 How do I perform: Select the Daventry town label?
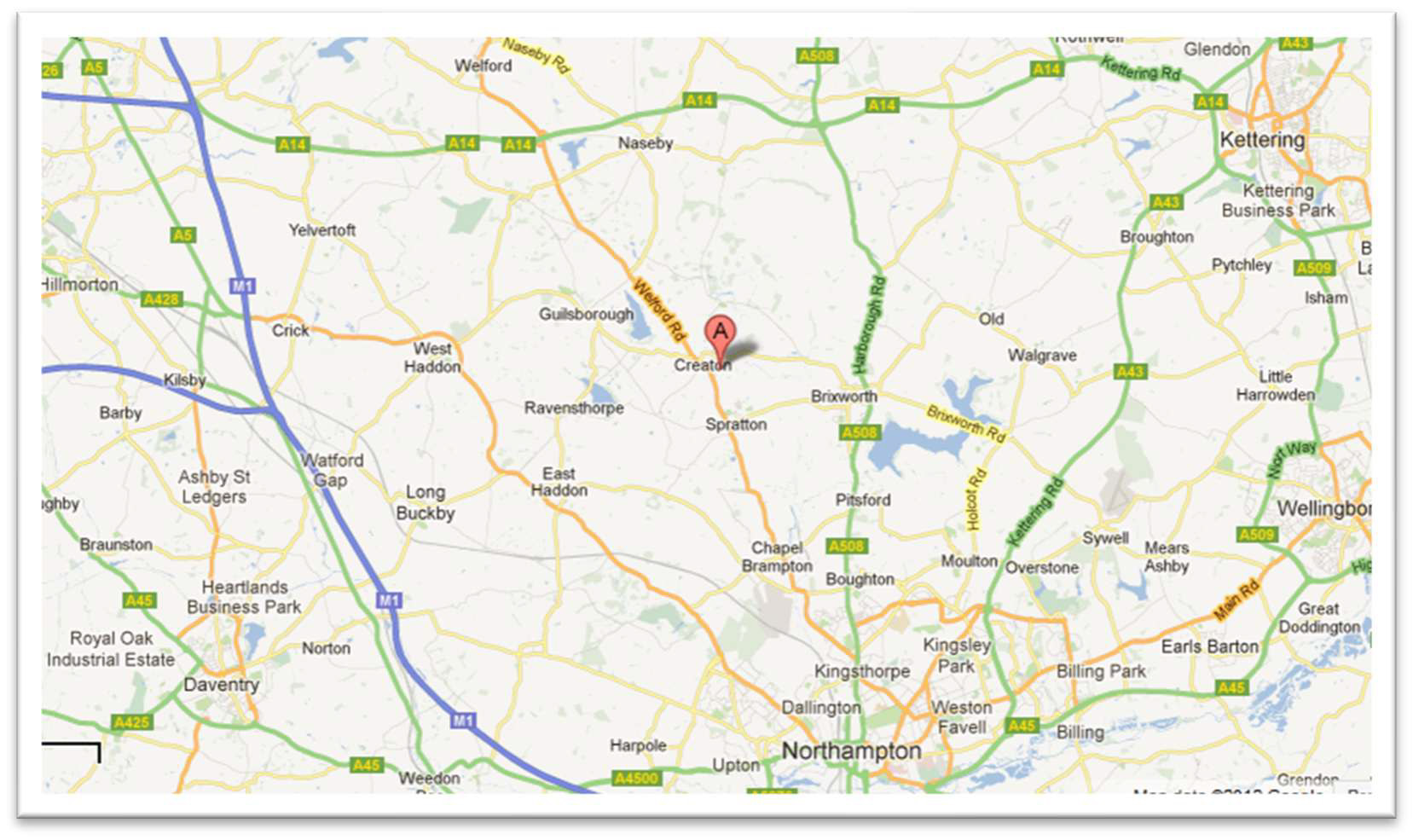pyautogui.click(x=221, y=685)
